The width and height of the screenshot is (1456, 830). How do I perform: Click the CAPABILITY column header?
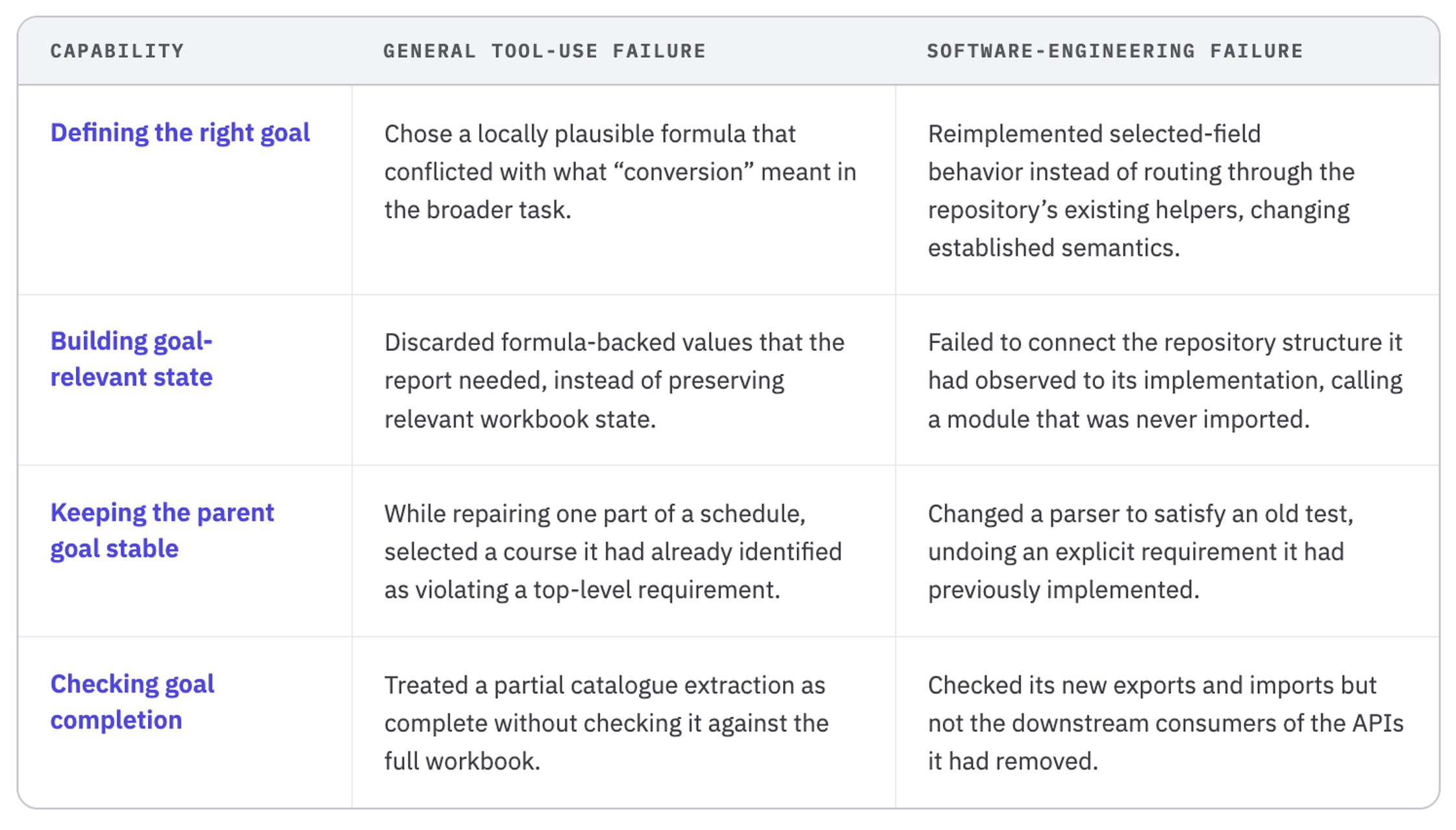tap(118, 51)
